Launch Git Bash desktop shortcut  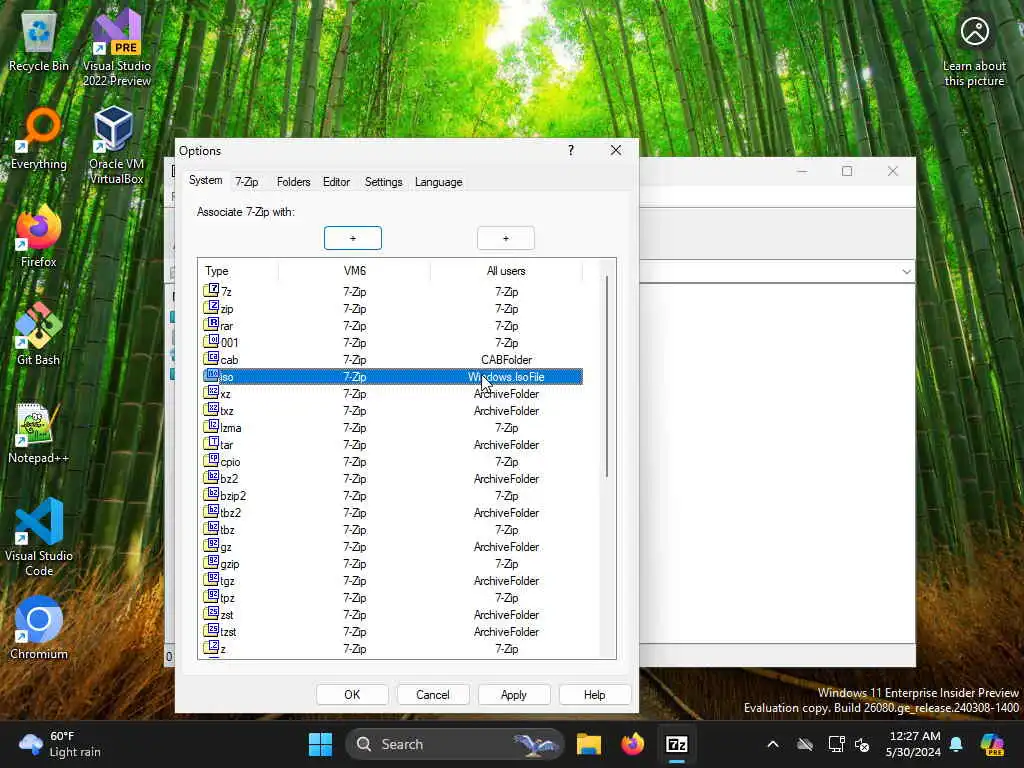coord(39,334)
